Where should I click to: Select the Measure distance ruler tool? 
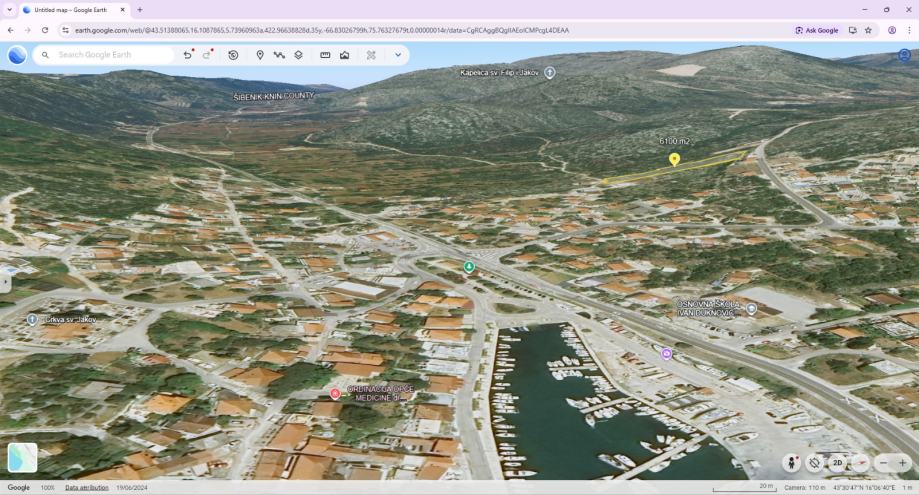click(325, 54)
